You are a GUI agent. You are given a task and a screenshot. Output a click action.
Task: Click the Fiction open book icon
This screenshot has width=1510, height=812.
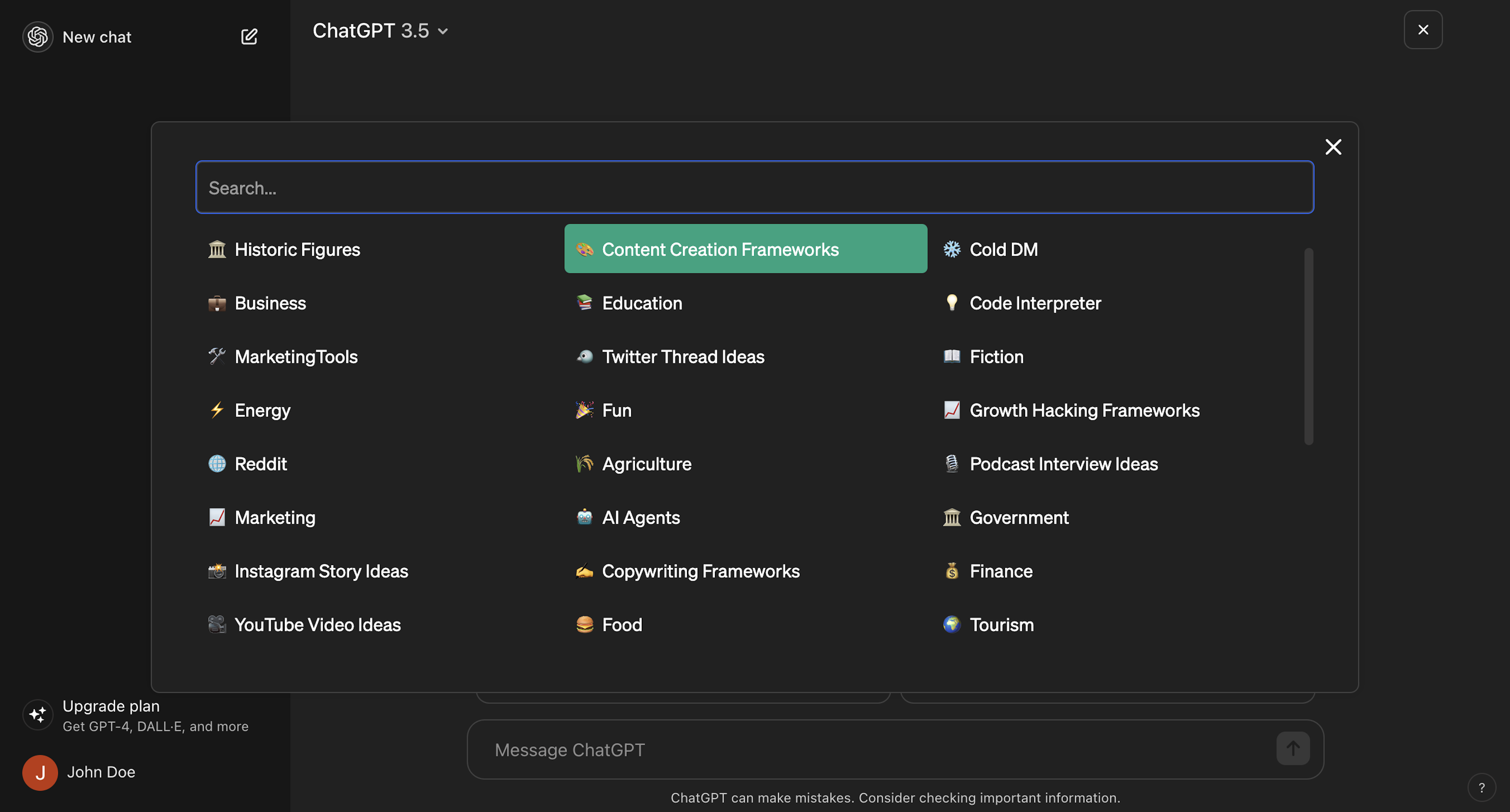[952, 357]
